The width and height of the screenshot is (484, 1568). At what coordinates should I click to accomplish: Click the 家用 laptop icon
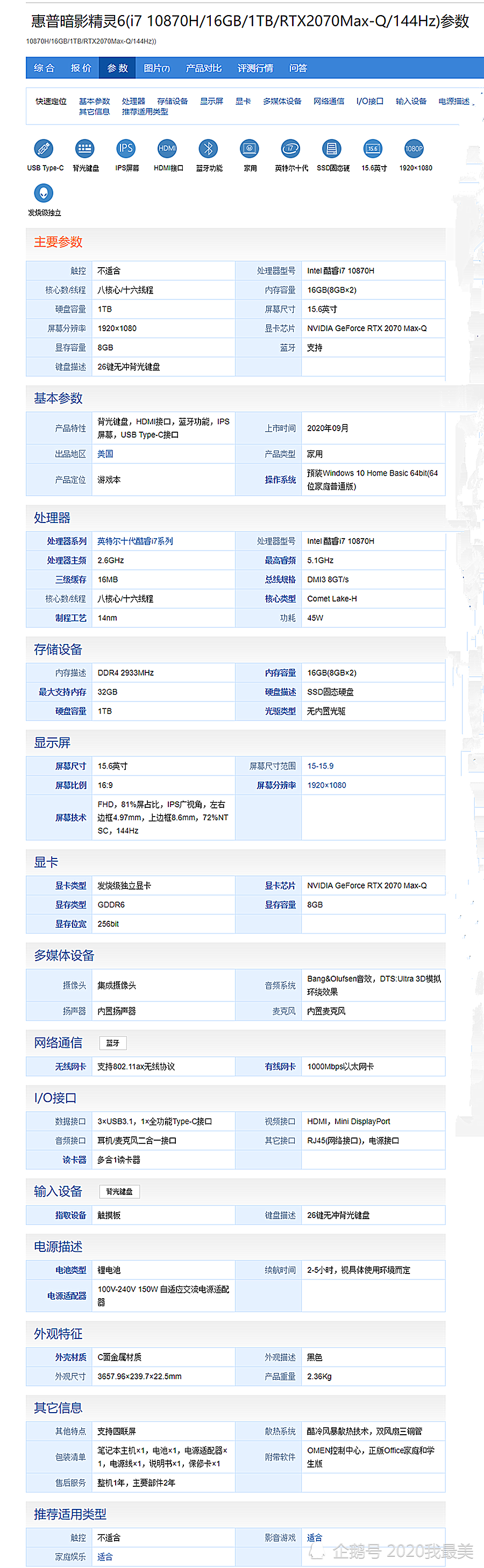click(x=250, y=148)
